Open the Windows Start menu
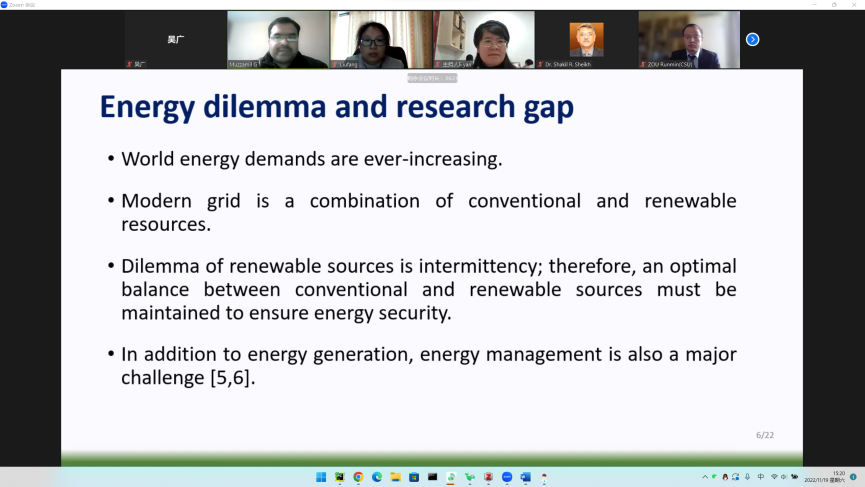The image size is (865, 487). (x=321, y=477)
